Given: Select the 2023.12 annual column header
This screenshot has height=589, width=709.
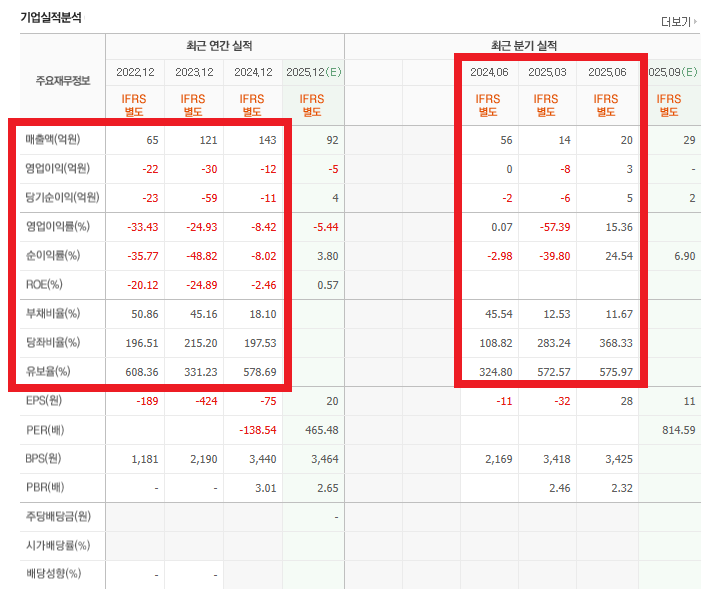Looking at the screenshot, I should click(194, 72).
